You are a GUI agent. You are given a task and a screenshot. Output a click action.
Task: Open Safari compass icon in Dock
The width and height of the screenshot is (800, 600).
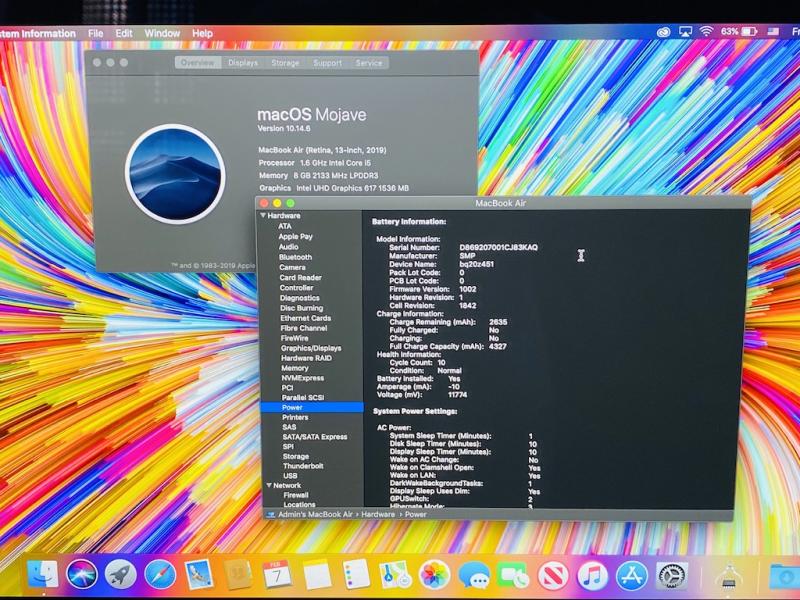click(160, 574)
